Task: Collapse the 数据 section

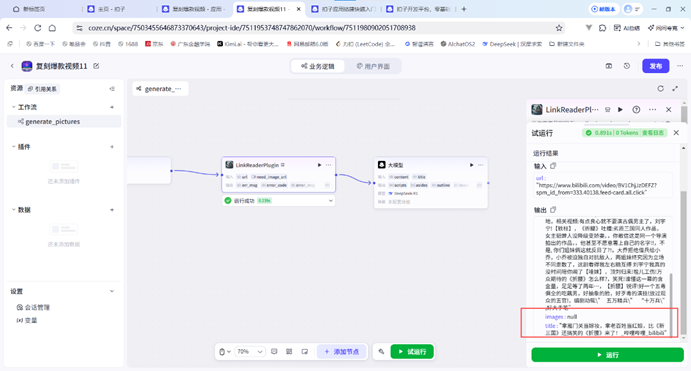Action: pyautogui.click(x=13, y=210)
